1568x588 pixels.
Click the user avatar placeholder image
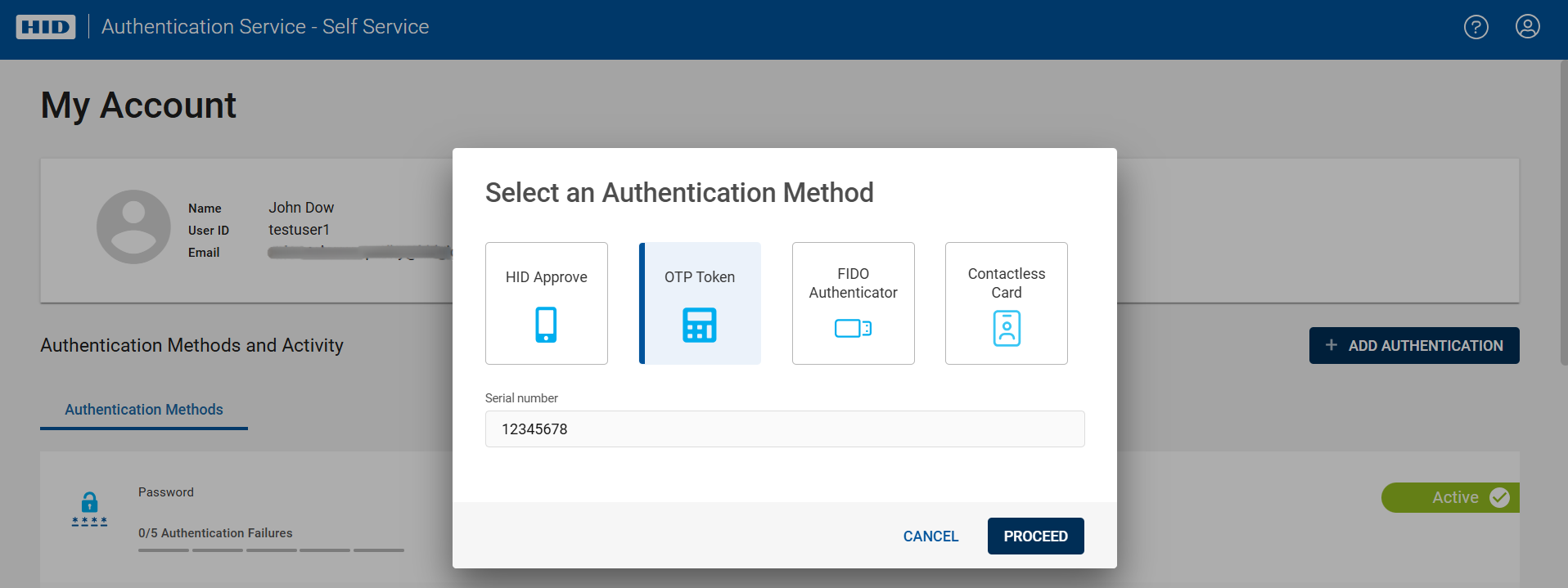[x=133, y=227]
